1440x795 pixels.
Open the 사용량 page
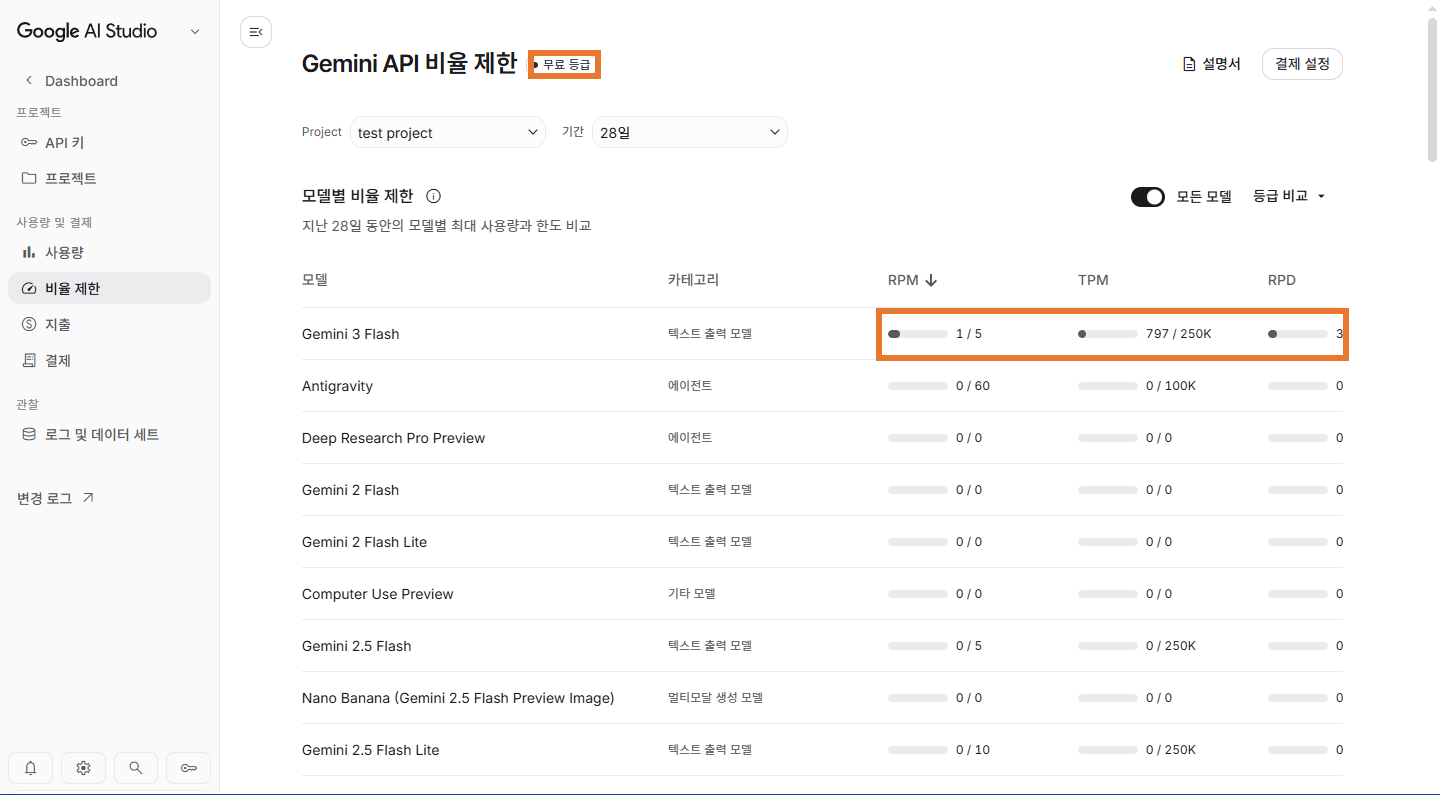point(109,252)
